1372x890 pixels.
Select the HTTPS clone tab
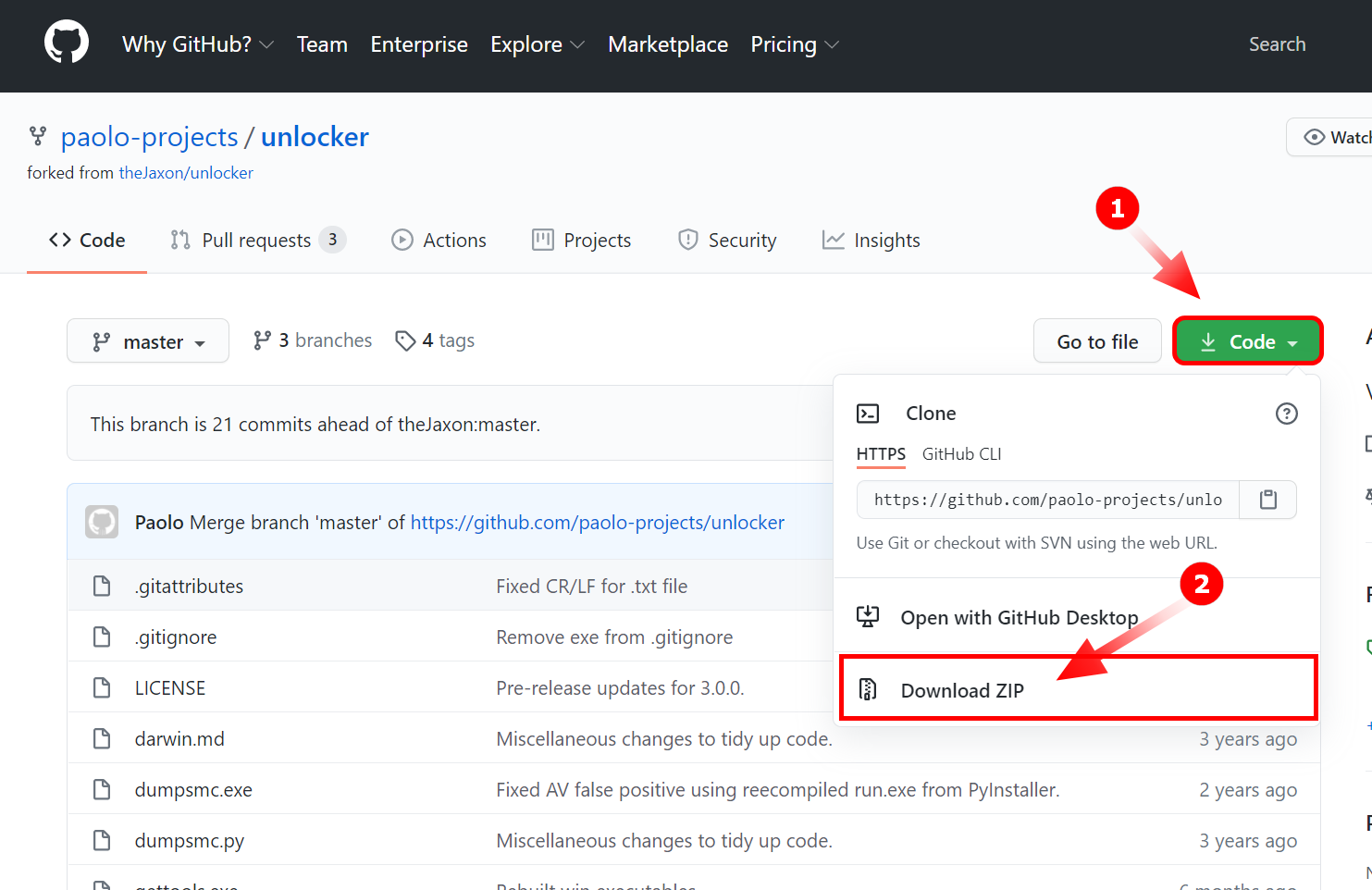[881, 454]
